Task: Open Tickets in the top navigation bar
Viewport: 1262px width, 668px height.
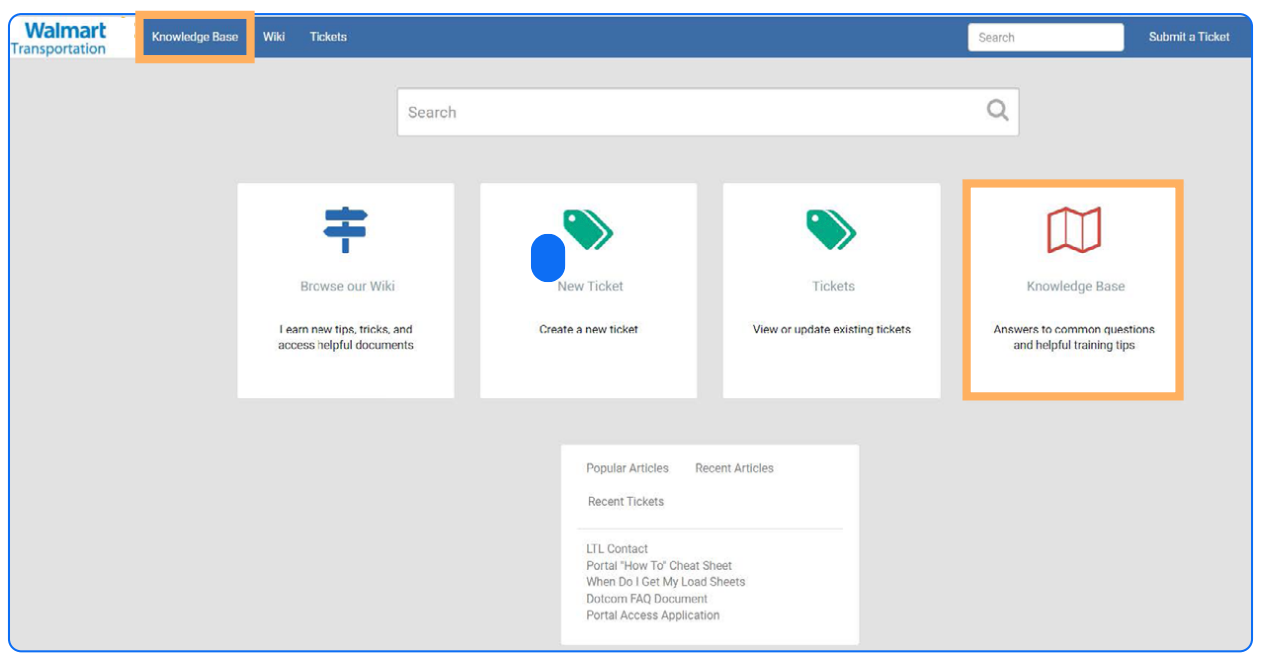Action: click(x=328, y=37)
